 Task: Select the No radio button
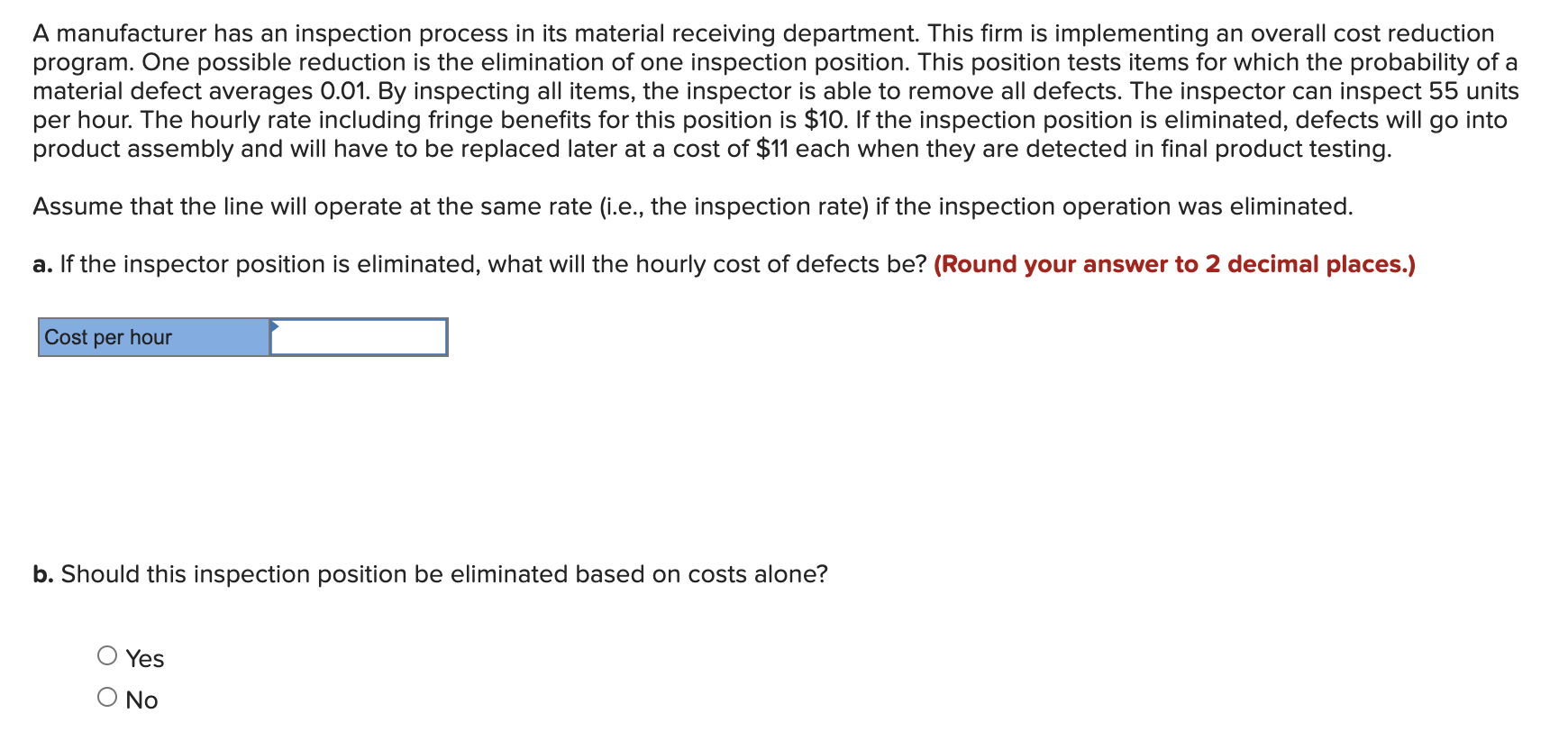coord(107,698)
